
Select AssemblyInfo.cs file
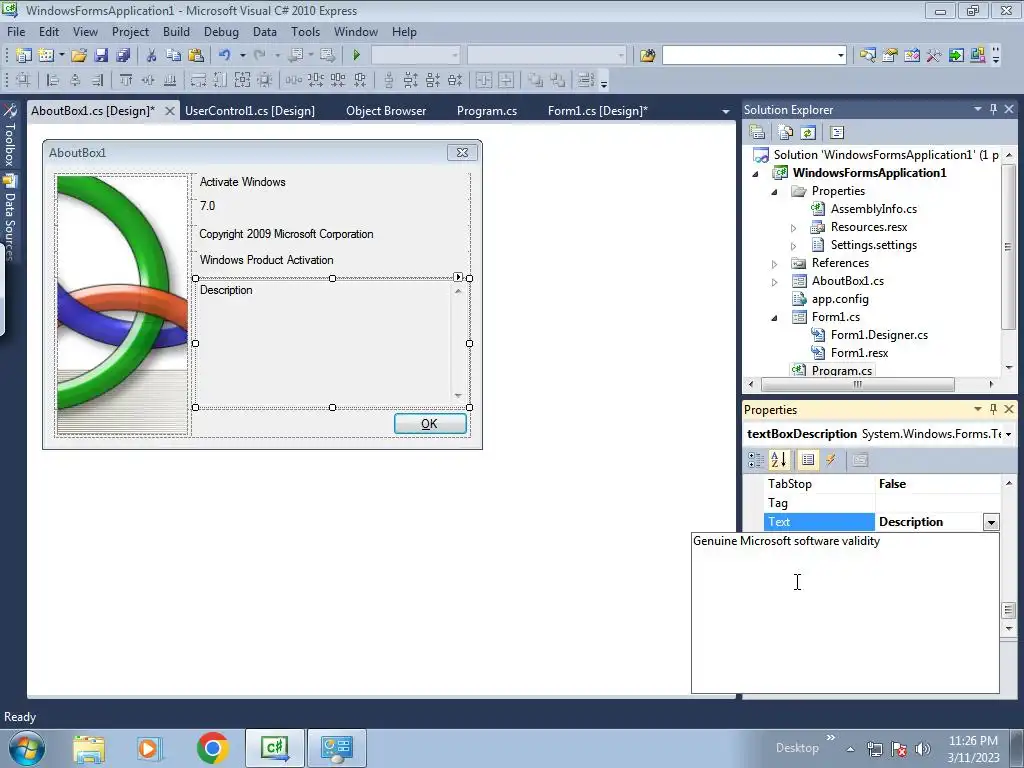tap(873, 209)
